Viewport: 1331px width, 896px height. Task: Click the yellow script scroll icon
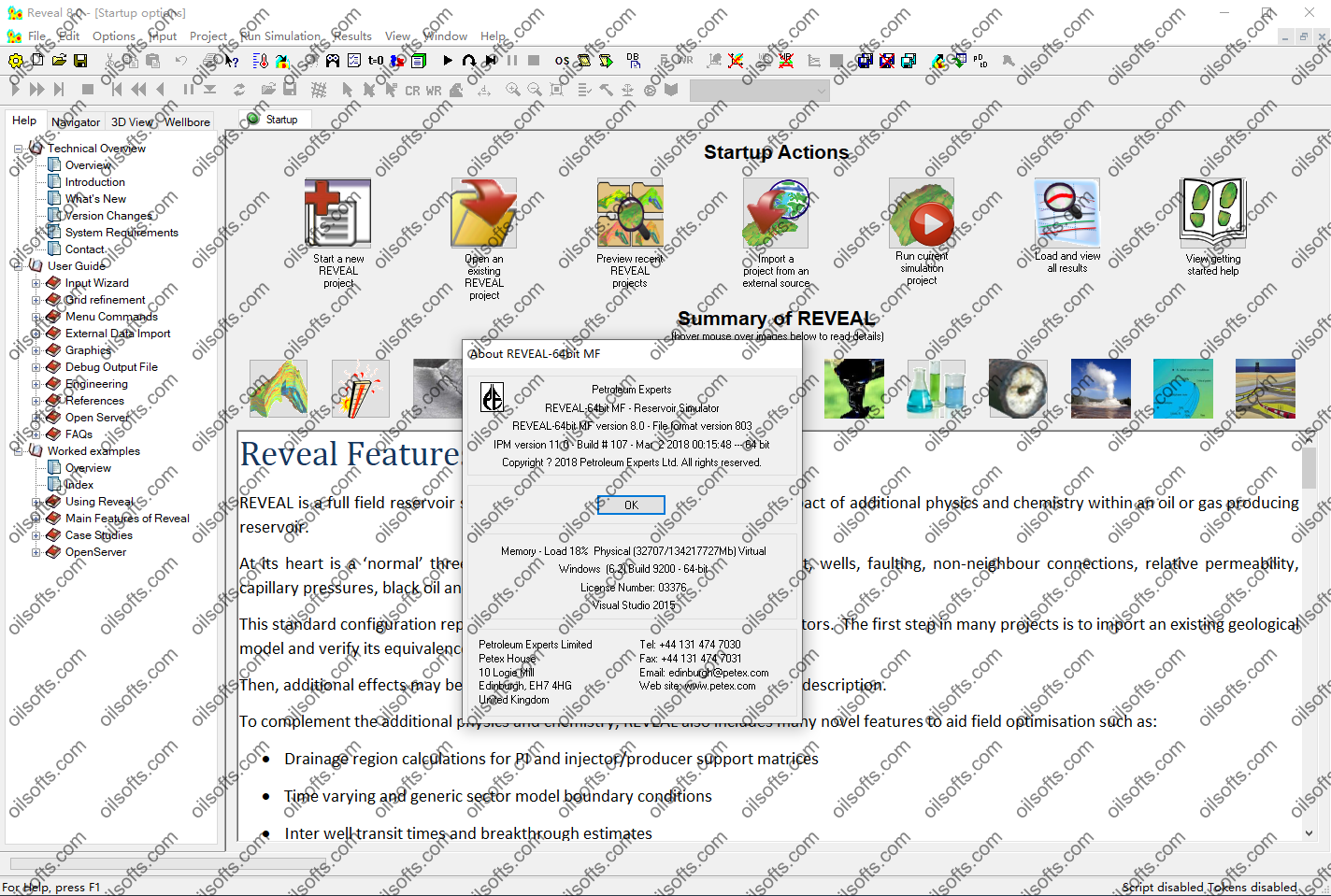[x=584, y=61]
